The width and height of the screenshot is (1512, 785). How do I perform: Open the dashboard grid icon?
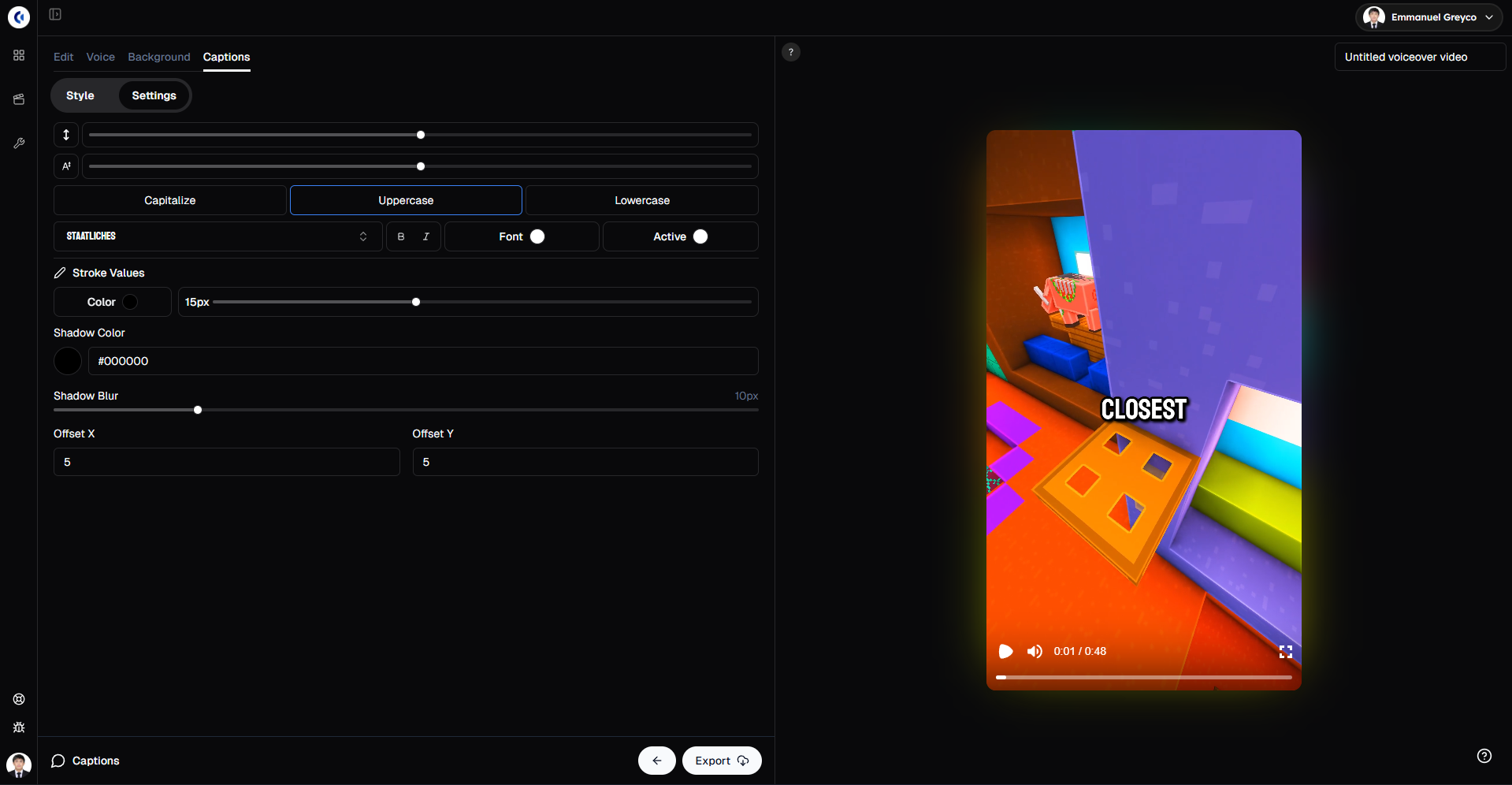[x=19, y=55]
